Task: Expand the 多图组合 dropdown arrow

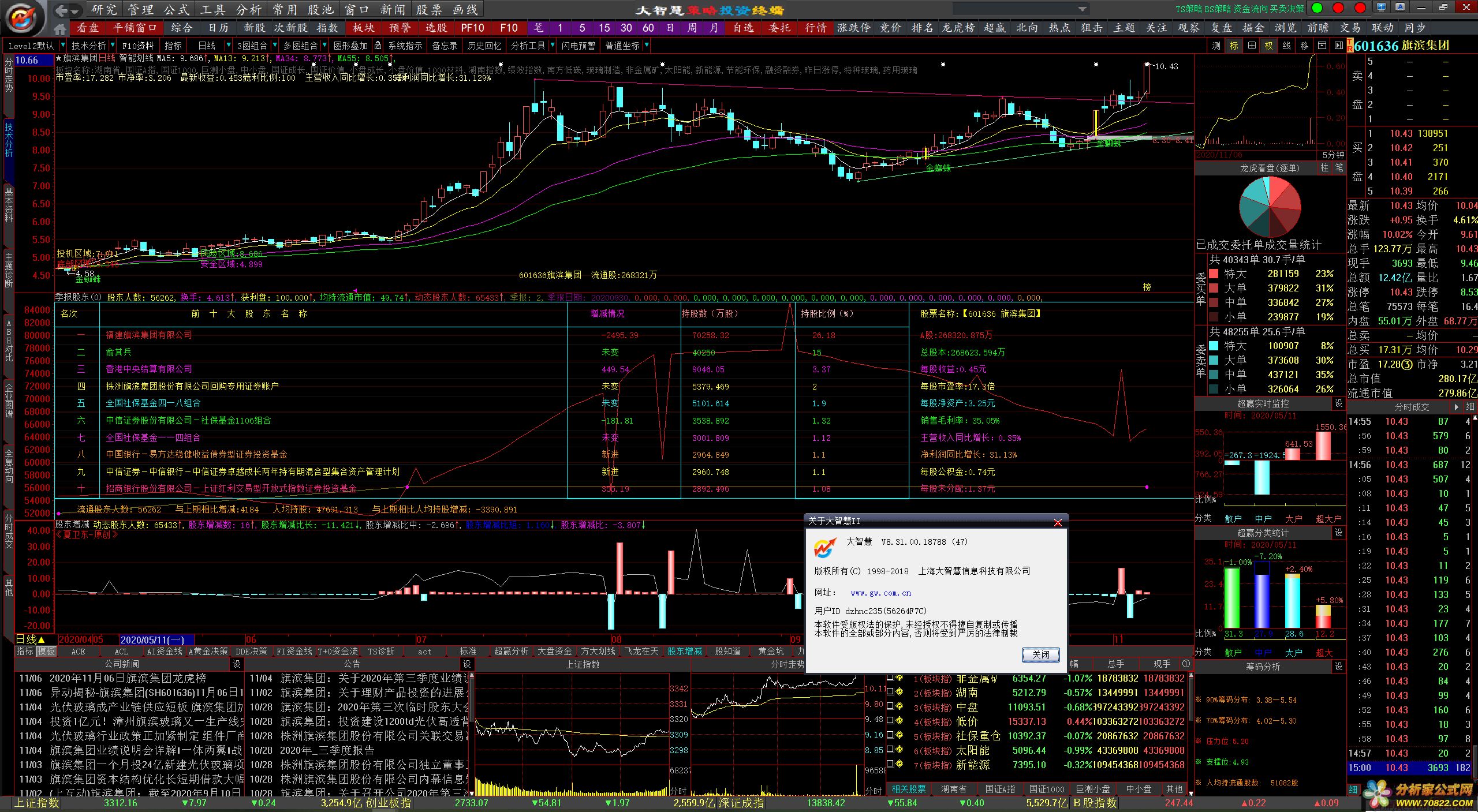Action: [324, 45]
